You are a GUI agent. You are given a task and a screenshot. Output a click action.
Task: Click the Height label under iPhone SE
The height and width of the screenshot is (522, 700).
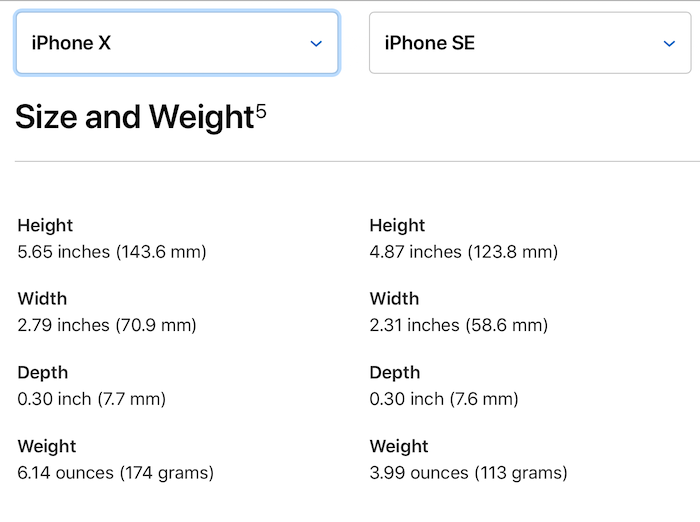pyautogui.click(x=397, y=226)
